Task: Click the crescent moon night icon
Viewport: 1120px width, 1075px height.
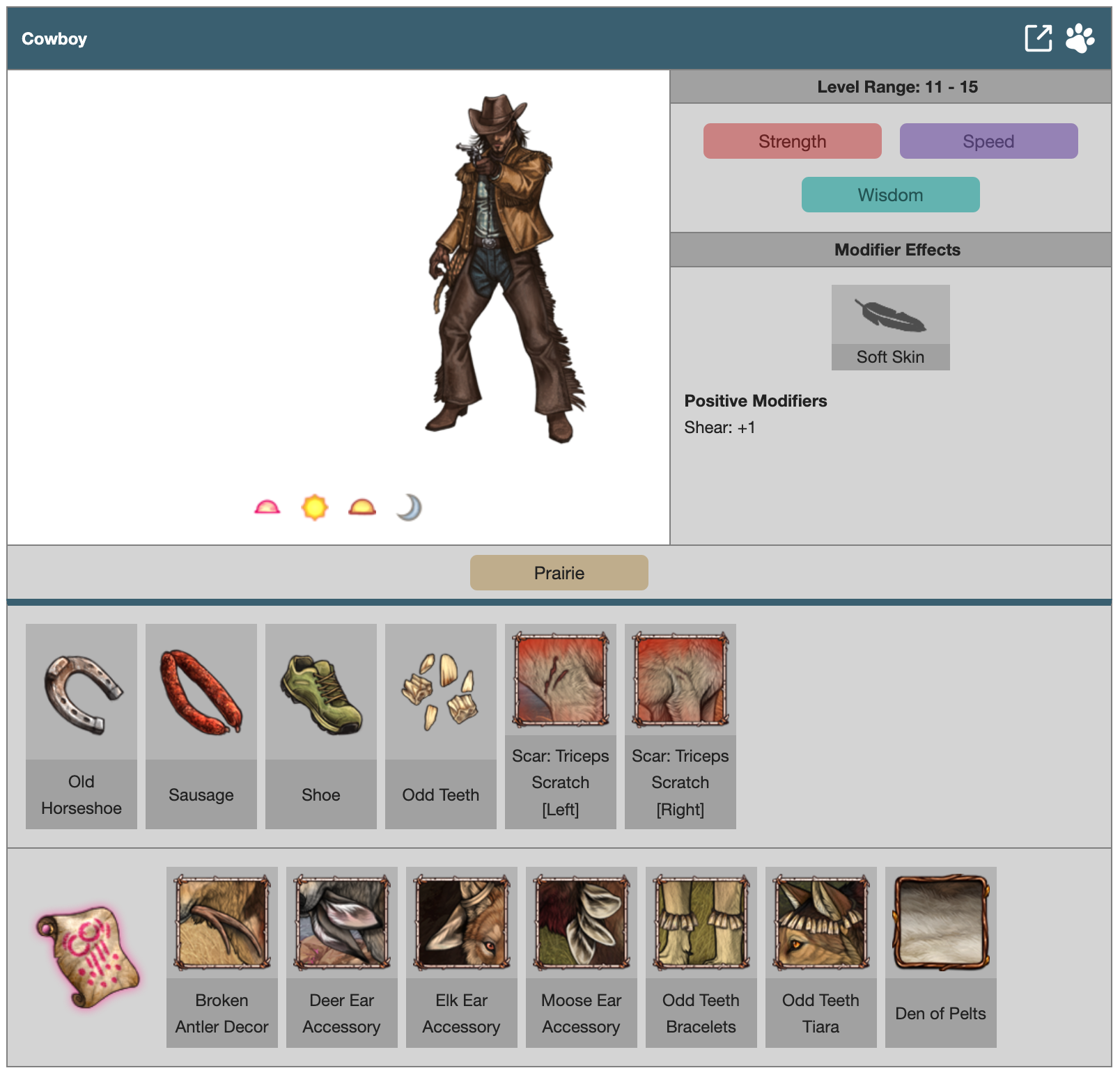Action: click(410, 507)
